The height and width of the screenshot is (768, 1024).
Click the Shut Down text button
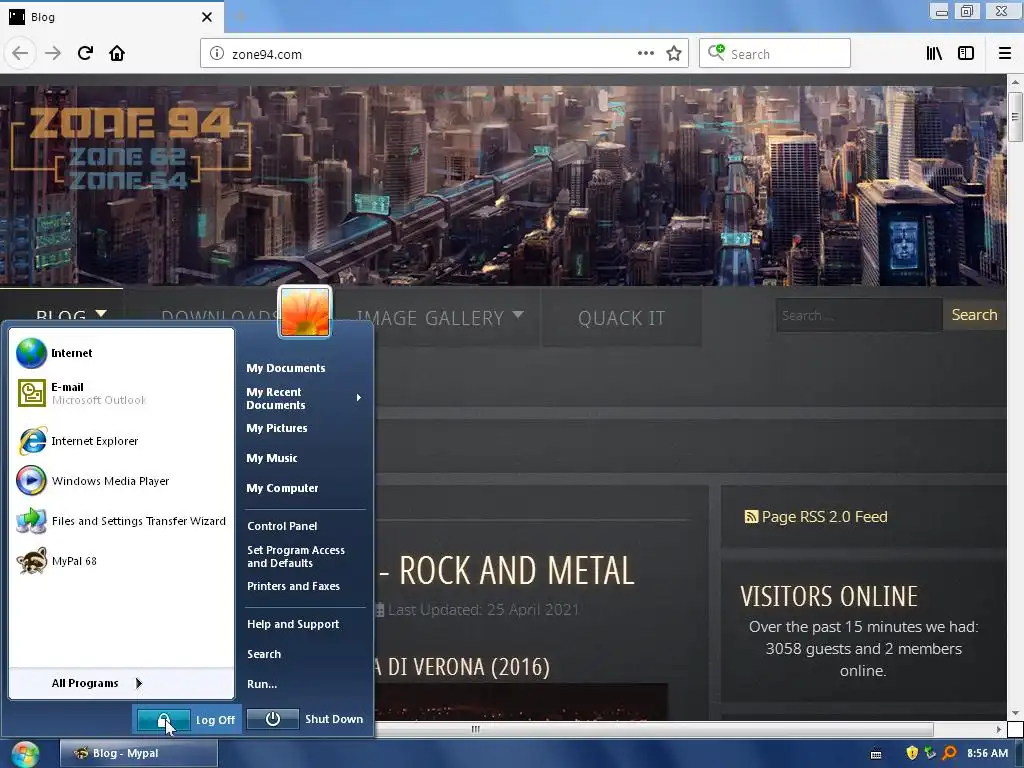(x=334, y=719)
